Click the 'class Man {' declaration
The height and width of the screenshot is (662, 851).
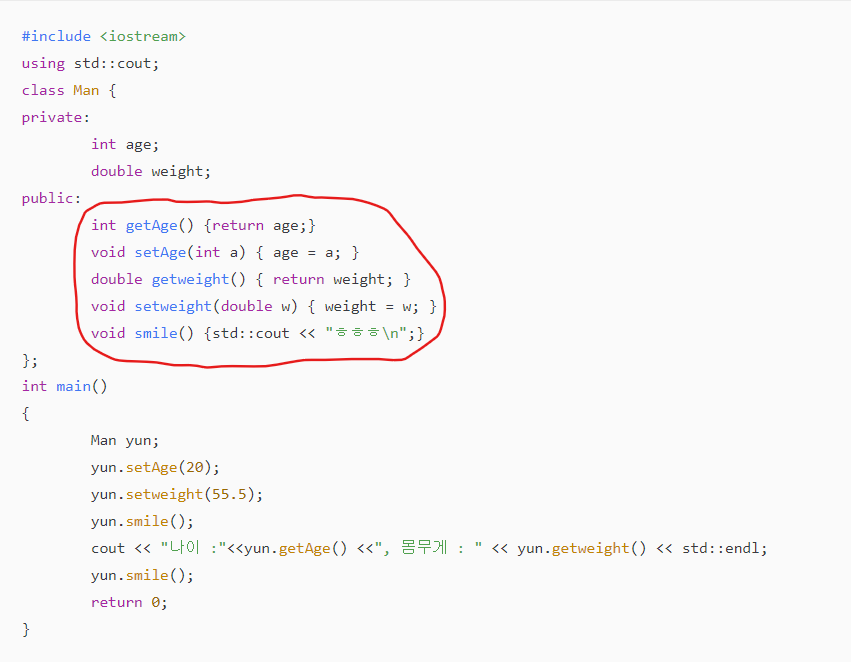(x=69, y=90)
